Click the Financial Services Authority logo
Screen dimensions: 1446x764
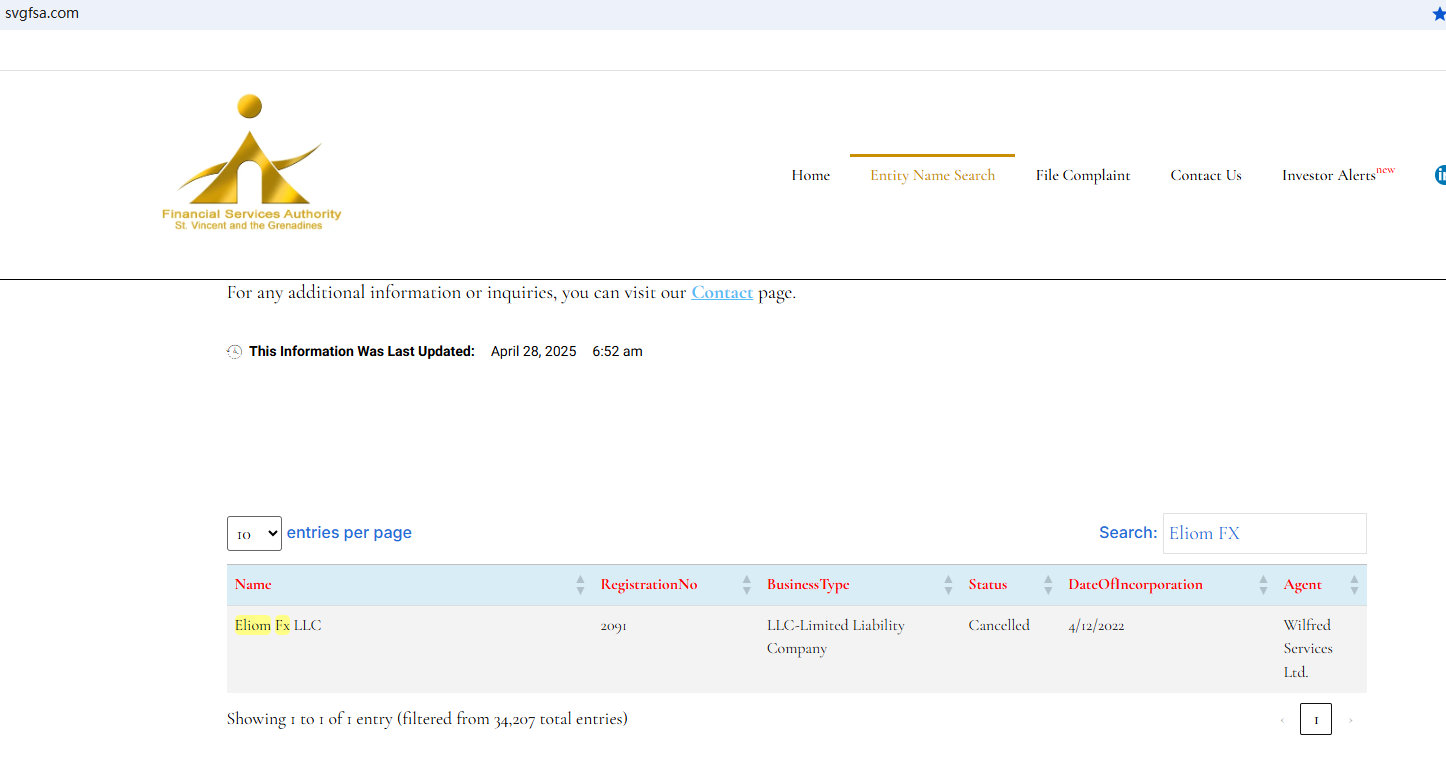point(252,163)
